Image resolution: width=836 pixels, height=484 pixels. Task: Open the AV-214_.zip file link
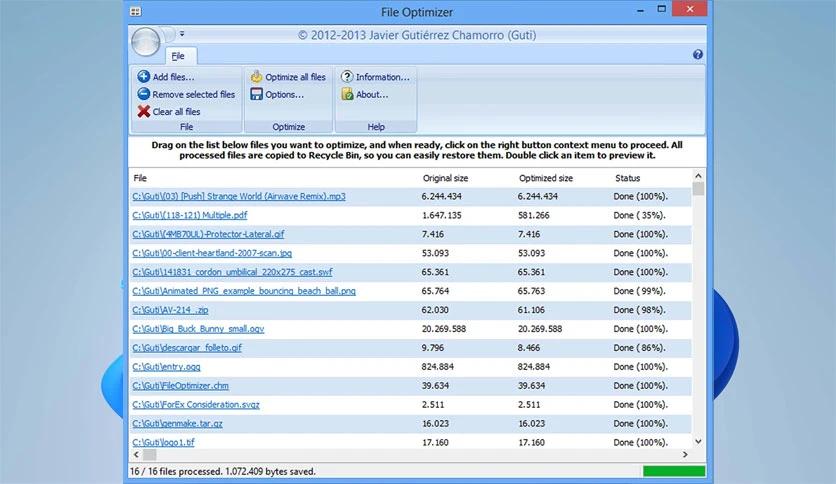click(x=170, y=310)
